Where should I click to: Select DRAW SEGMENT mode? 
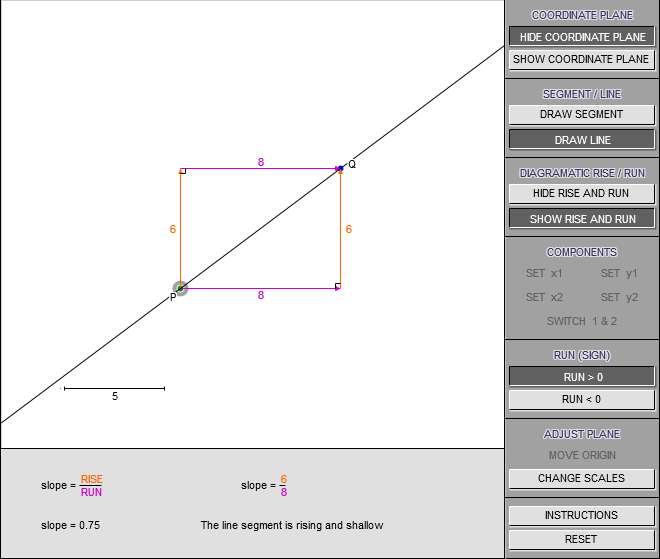pyautogui.click(x=582, y=114)
